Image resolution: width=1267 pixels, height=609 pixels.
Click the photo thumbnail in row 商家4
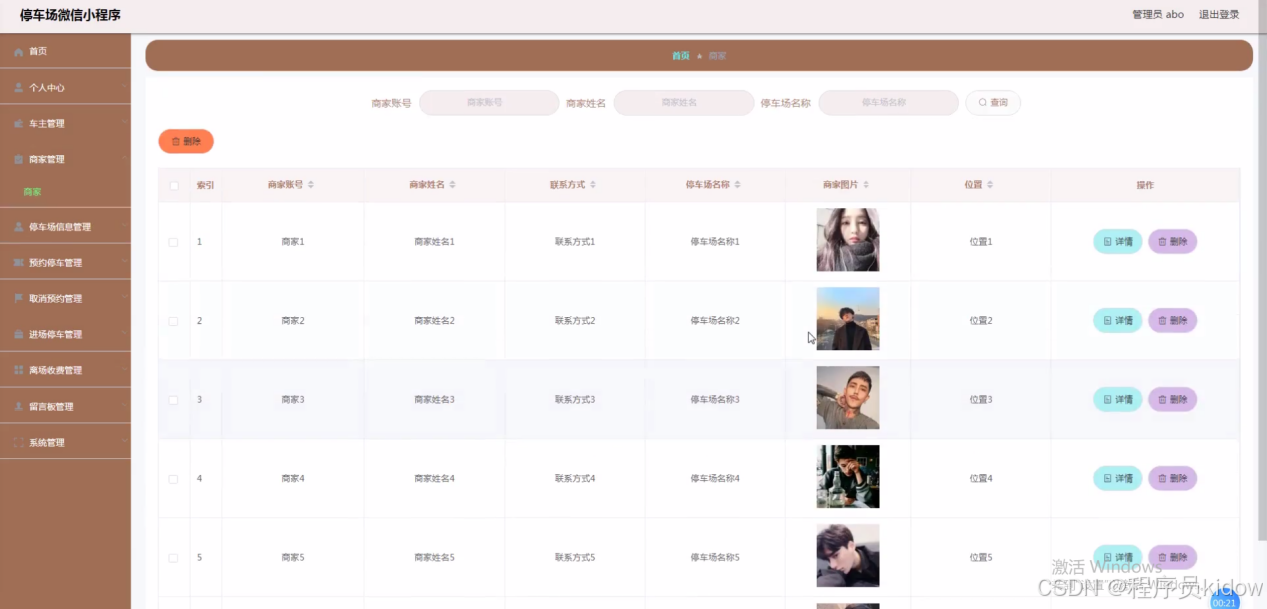pos(848,477)
